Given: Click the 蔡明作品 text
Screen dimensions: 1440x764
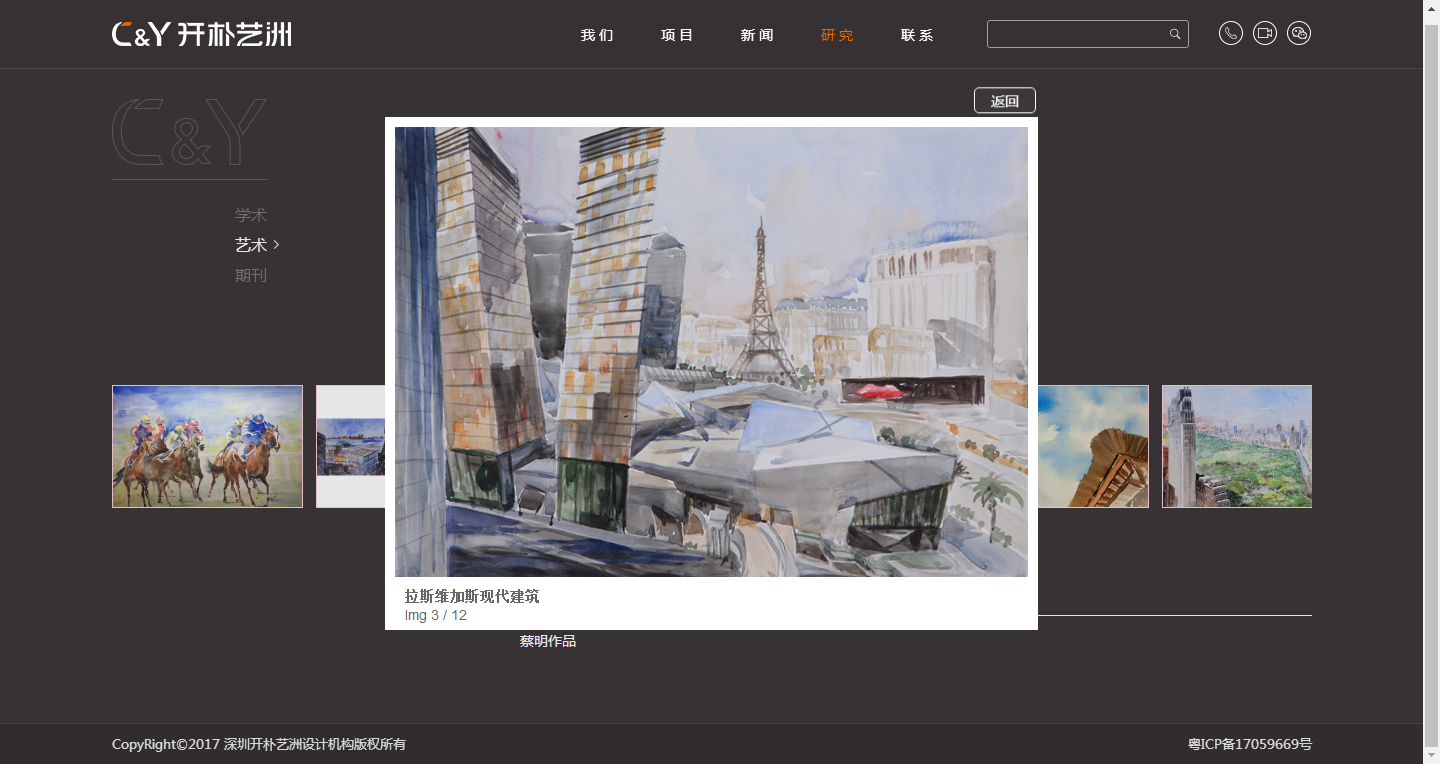Looking at the screenshot, I should 548,641.
